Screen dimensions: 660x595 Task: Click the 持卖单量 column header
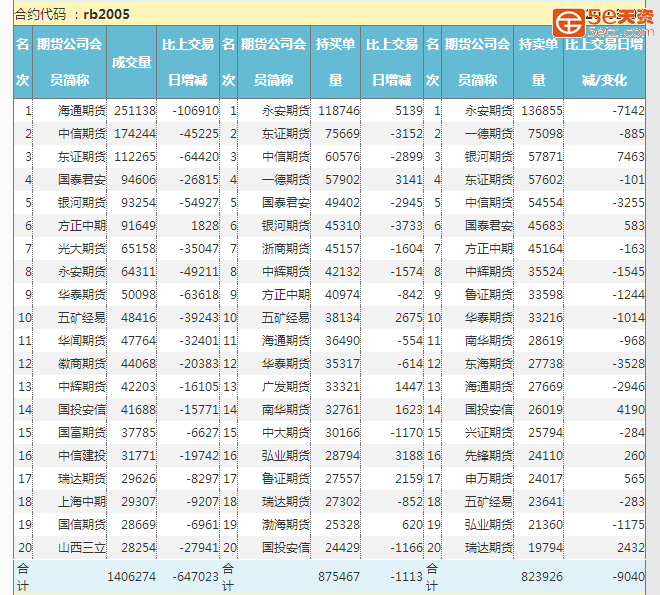(538, 62)
